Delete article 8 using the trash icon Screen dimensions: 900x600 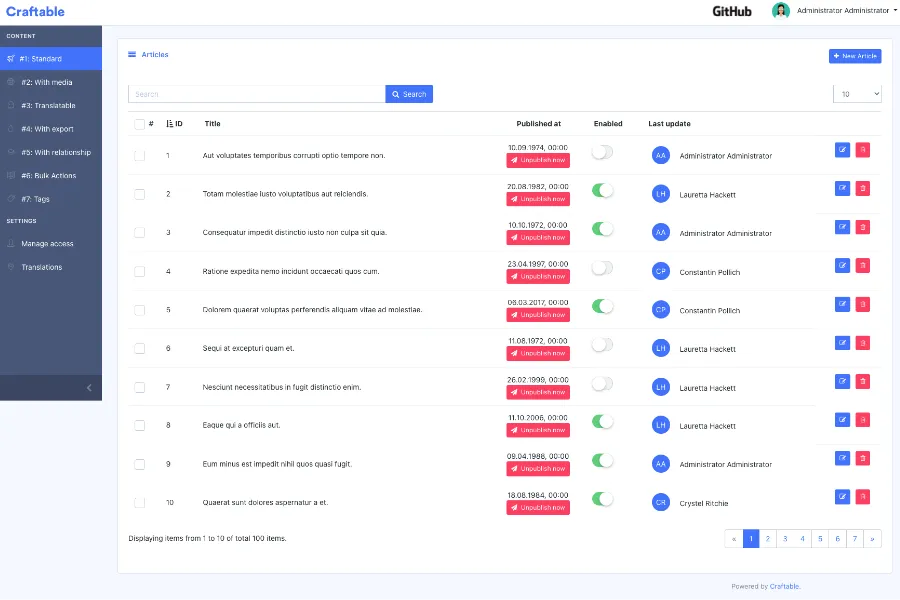click(x=862, y=419)
